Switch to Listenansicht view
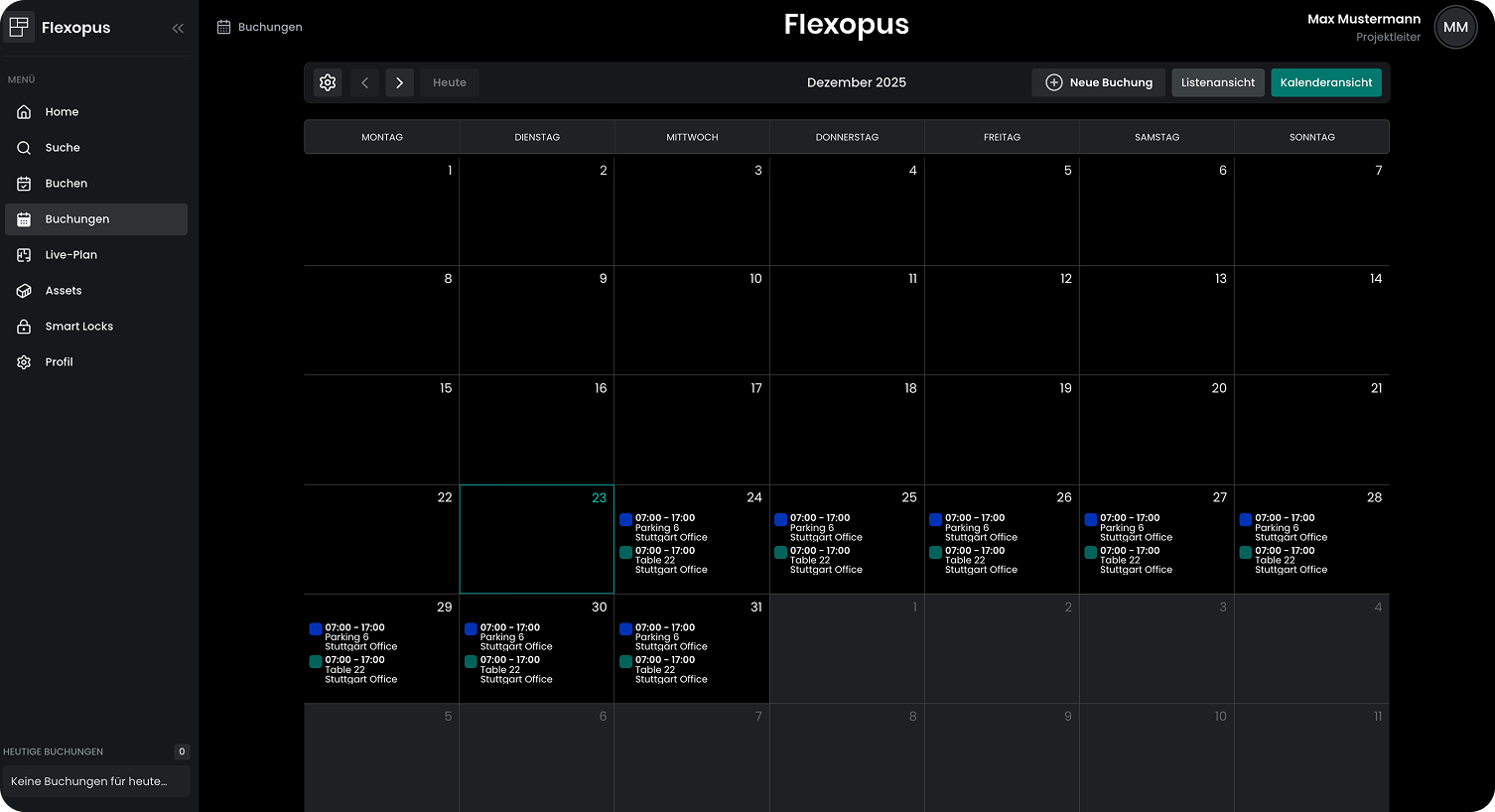Image resolution: width=1495 pixels, height=812 pixels. pos(1217,82)
